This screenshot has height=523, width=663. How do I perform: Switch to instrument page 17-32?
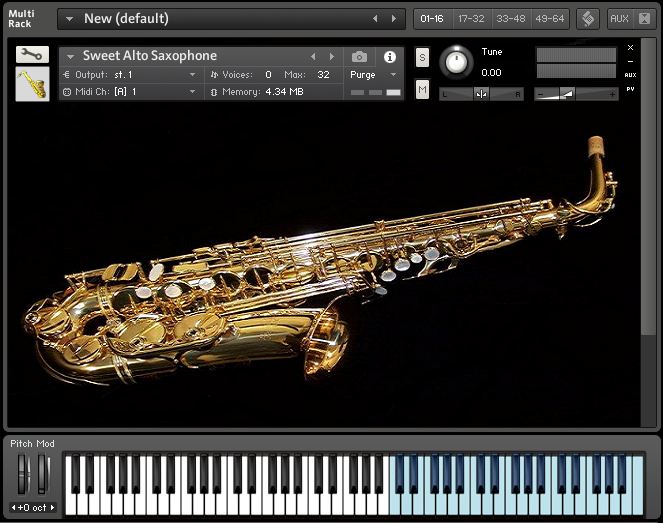coord(471,19)
